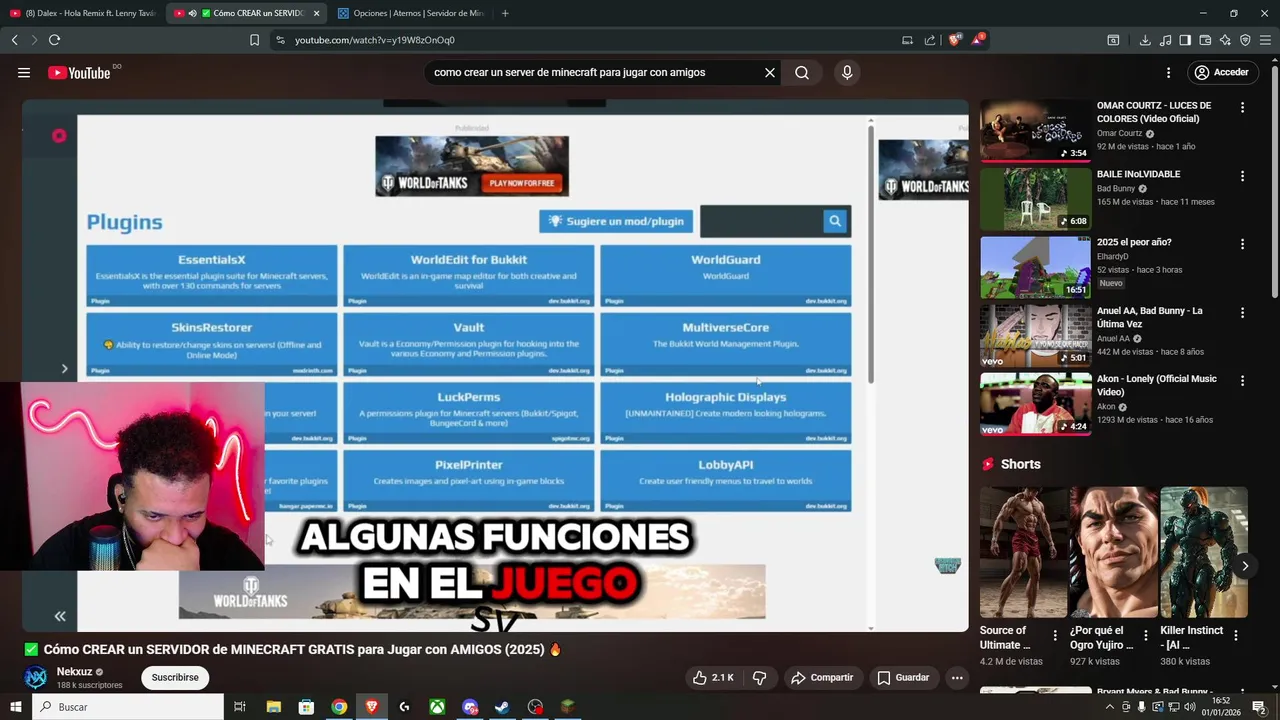The width and height of the screenshot is (1280, 720).
Task: Click the YouTube URL in the address bar
Action: pos(375,40)
